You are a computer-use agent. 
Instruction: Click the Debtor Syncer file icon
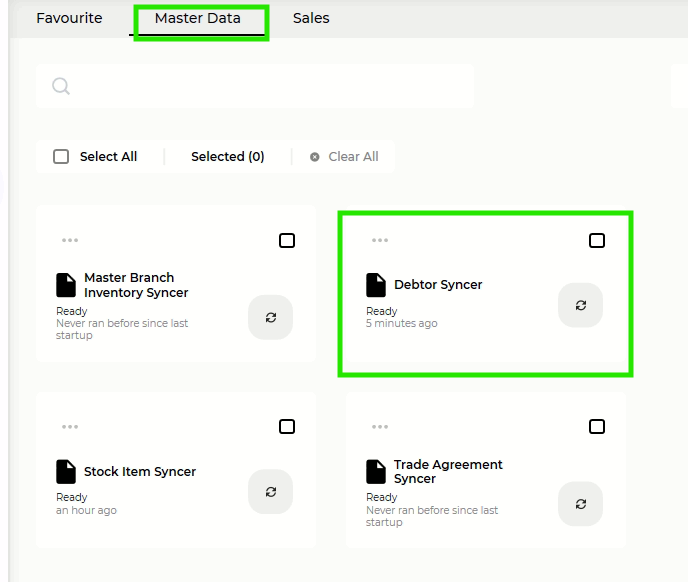pyautogui.click(x=376, y=285)
